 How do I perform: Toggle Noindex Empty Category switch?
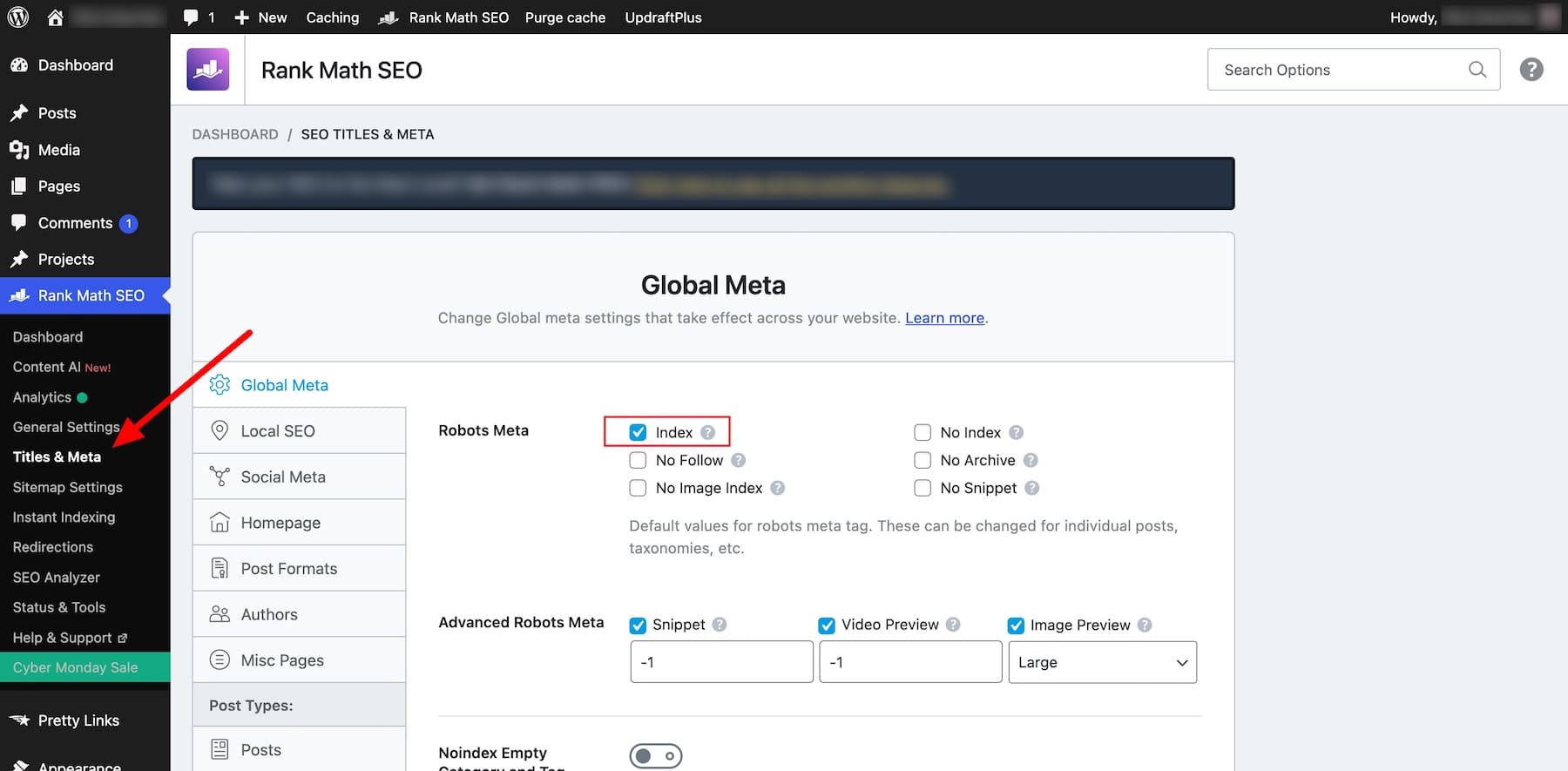[x=655, y=756]
